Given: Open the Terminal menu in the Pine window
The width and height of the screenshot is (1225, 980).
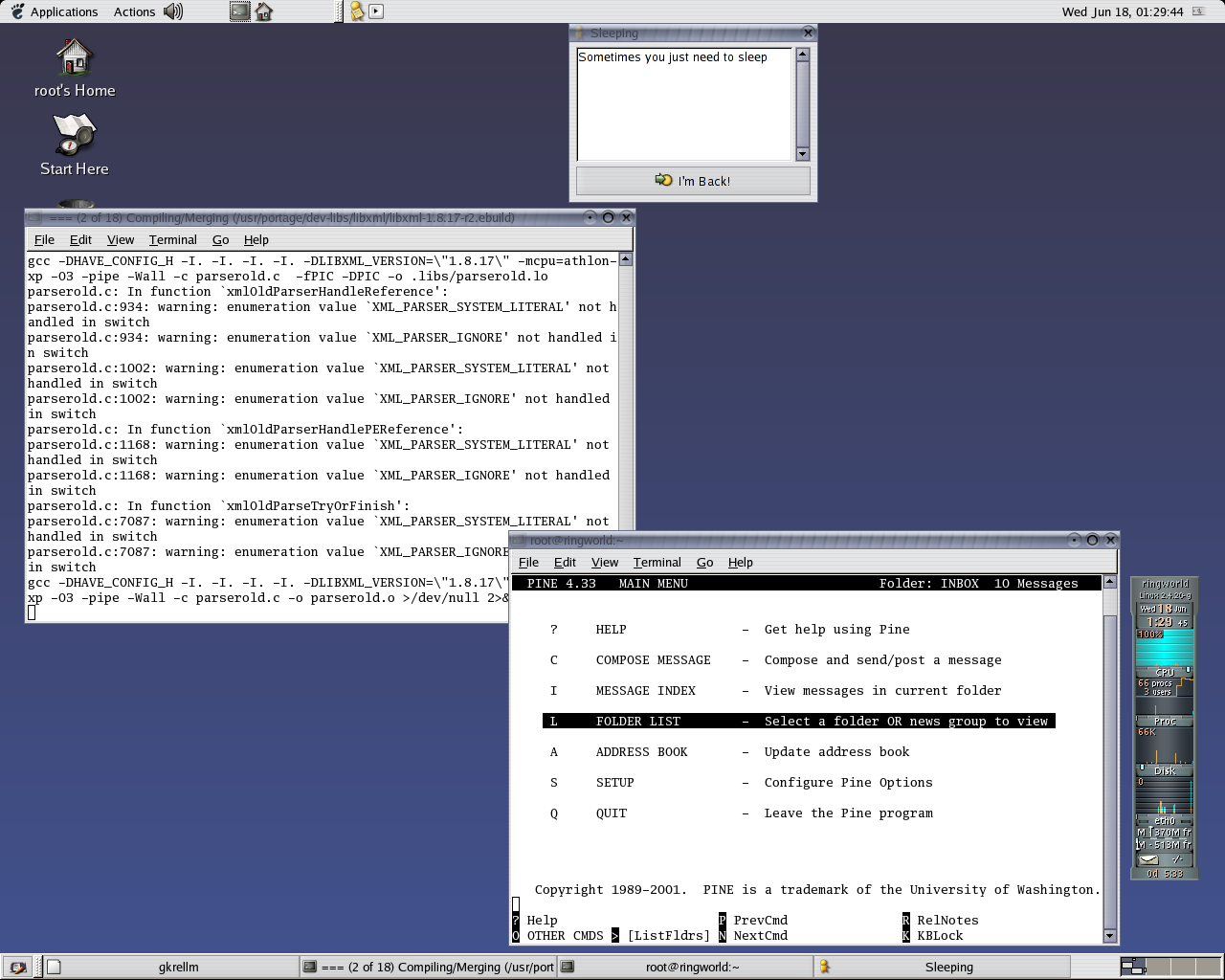Looking at the screenshot, I should pyautogui.click(x=657, y=562).
